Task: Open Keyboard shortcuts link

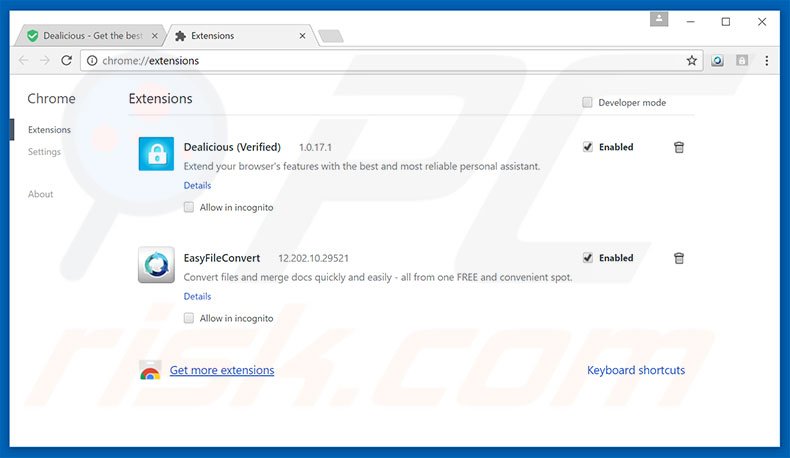Action: coord(636,370)
